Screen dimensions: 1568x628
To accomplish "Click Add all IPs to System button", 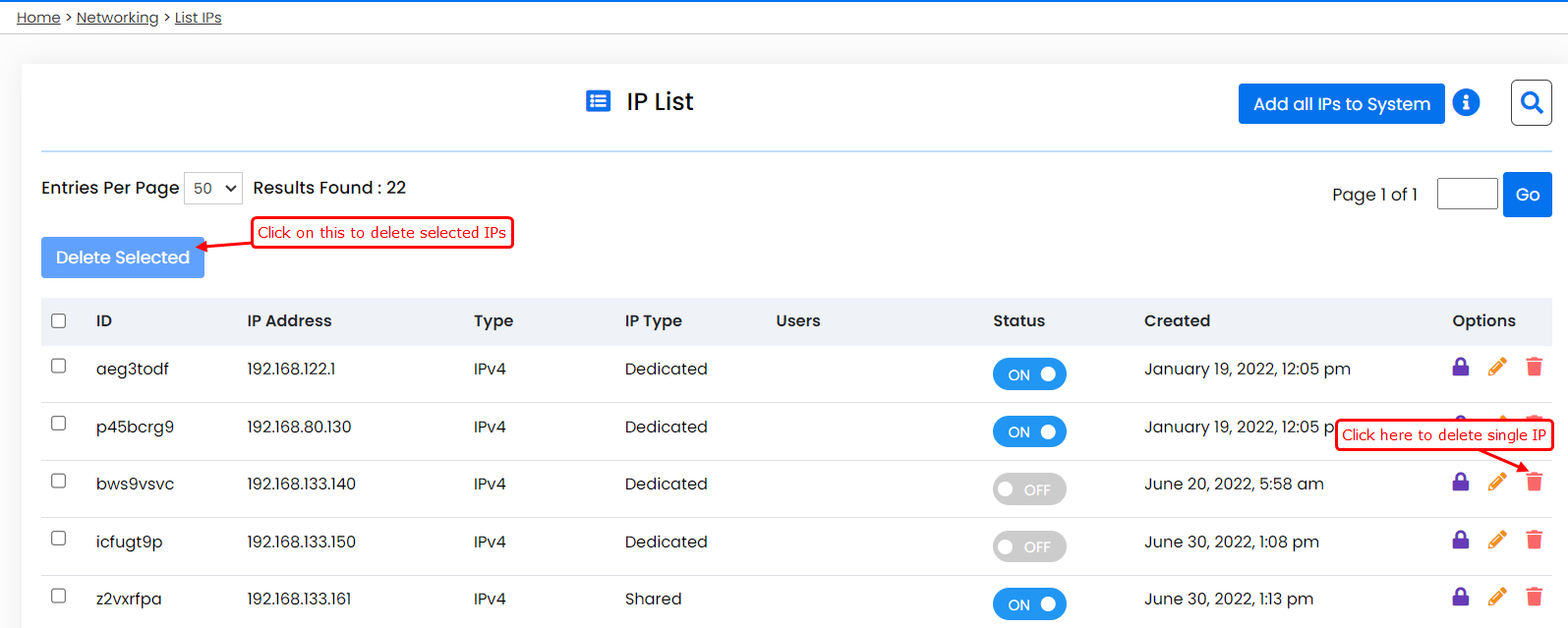I will click(x=1341, y=103).
